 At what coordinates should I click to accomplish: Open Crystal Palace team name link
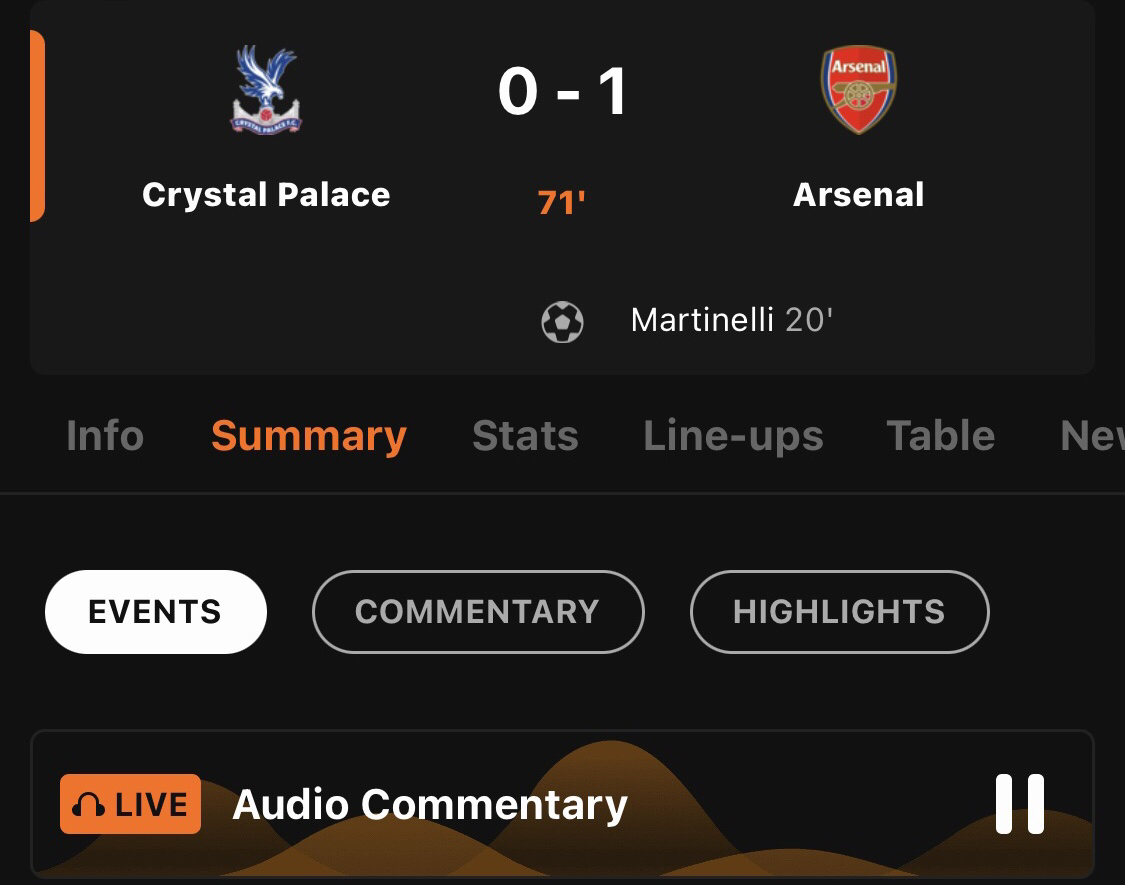266,194
